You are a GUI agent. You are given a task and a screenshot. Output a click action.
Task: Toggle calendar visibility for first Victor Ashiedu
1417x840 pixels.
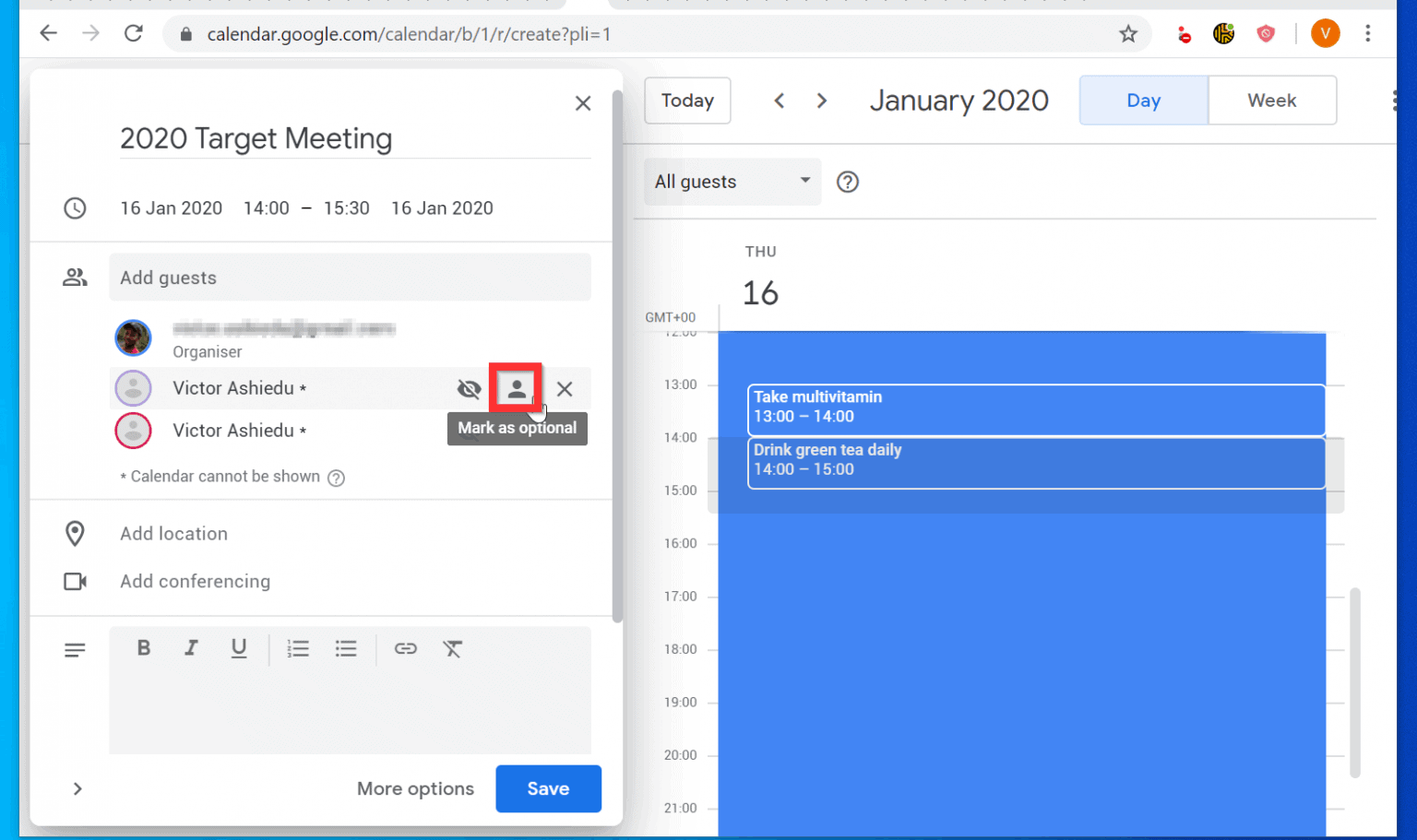pos(469,389)
